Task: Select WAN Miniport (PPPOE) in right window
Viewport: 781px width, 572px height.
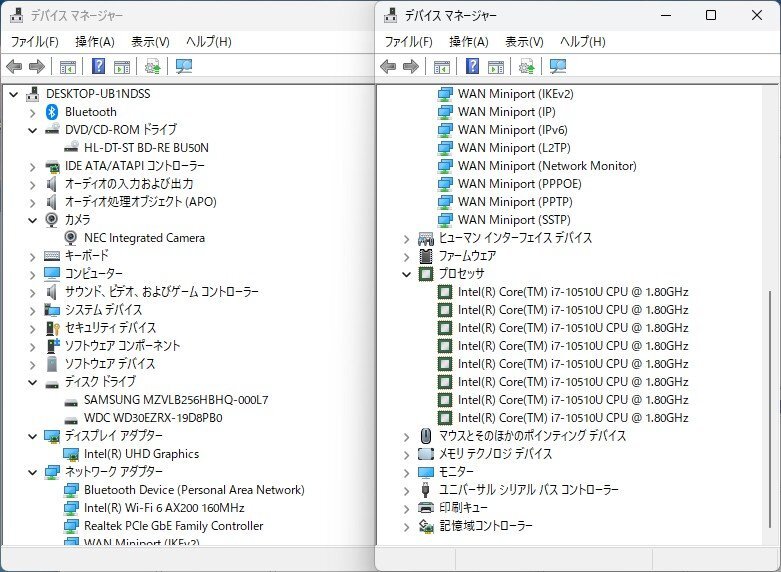Action: point(520,184)
